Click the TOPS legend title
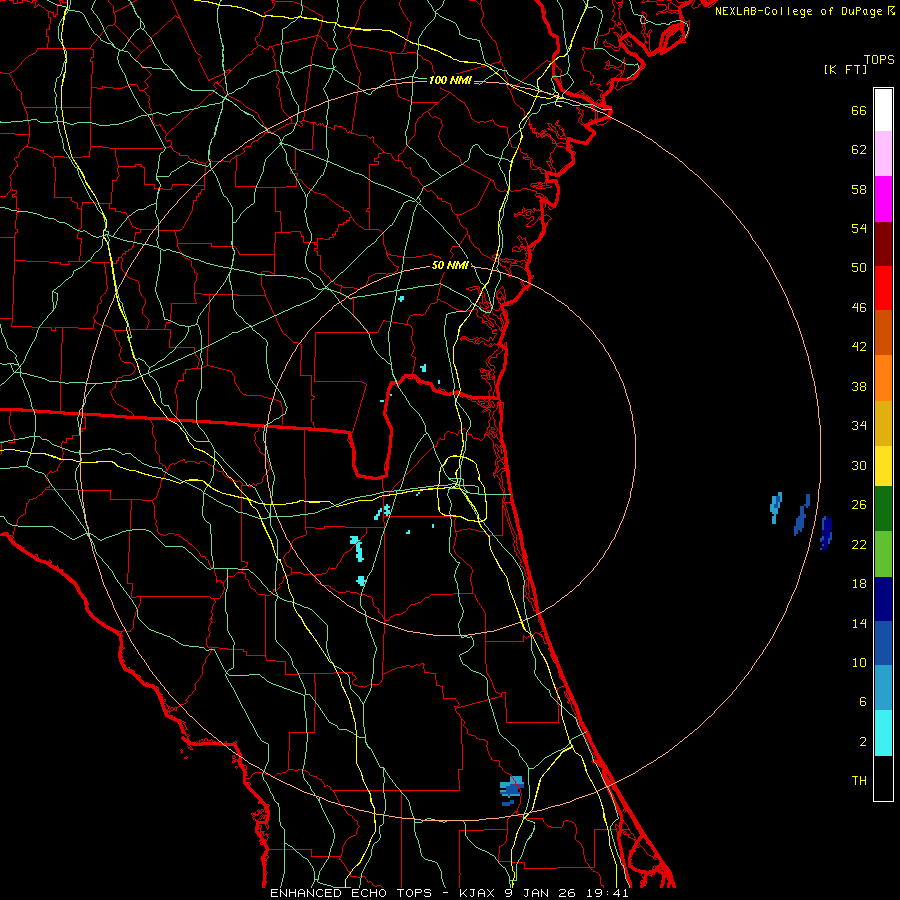Image resolution: width=900 pixels, height=900 pixels. click(879, 60)
